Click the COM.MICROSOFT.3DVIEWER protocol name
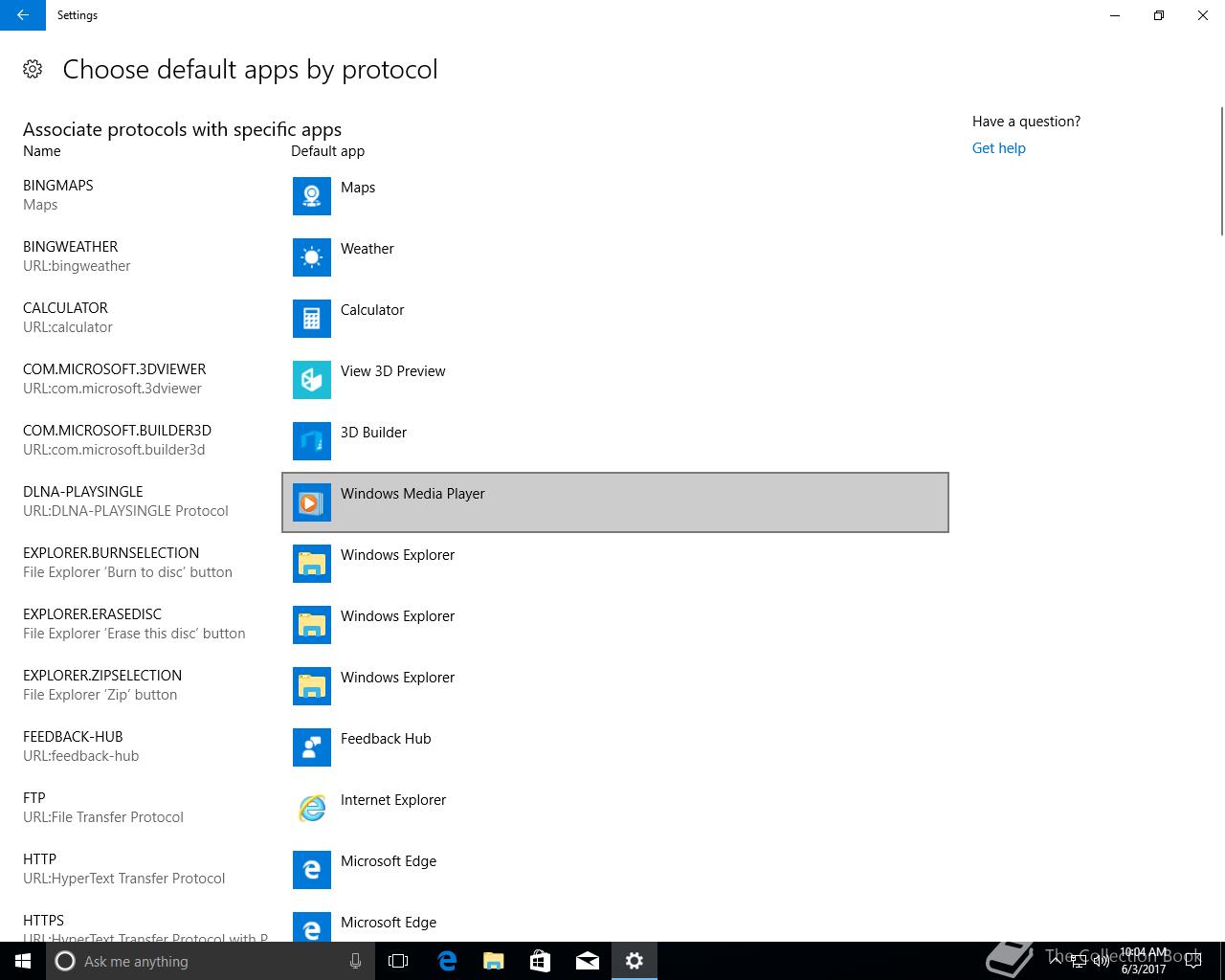The image size is (1225, 980). click(115, 369)
